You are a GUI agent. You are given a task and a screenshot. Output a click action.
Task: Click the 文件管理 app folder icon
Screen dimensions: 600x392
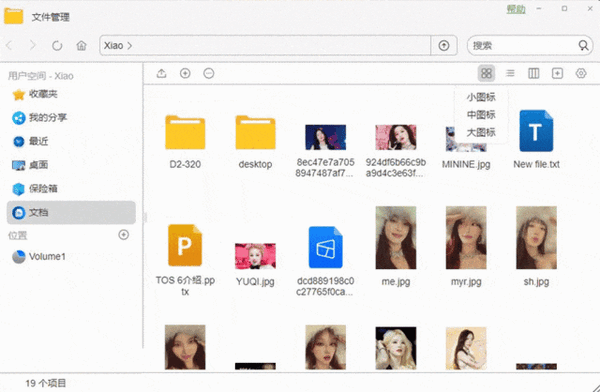pyautogui.click(x=14, y=16)
